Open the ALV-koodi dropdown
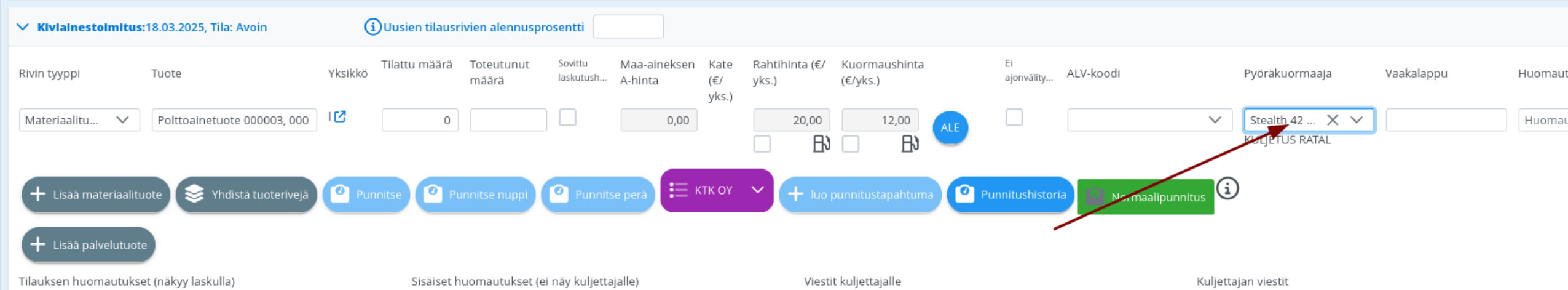 [1149, 120]
